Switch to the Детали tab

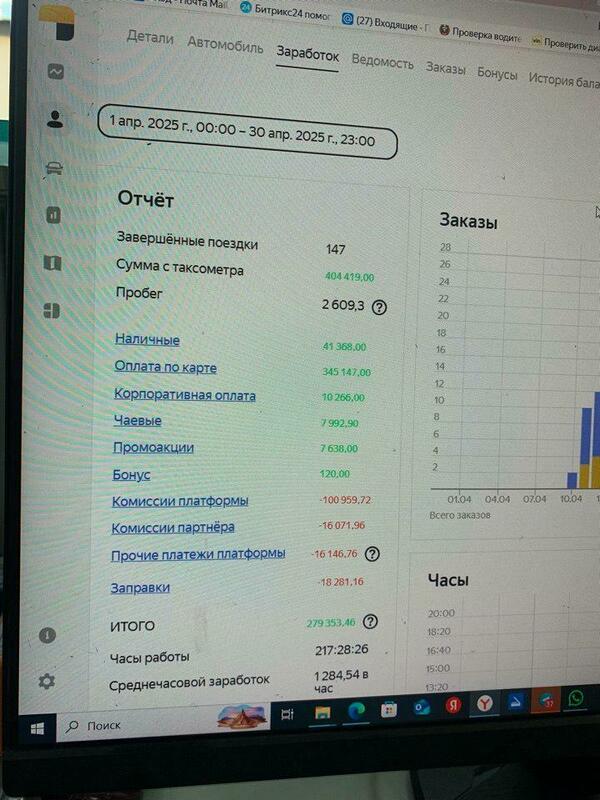tap(150, 39)
